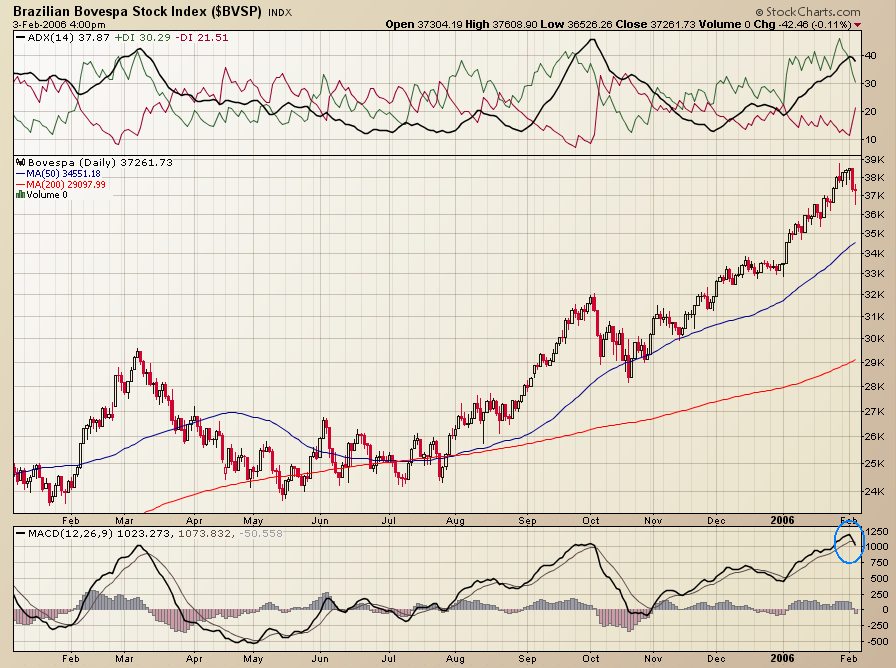The width and height of the screenshot is (896, 668).
Task: Click the 2006 label under the price panel
Action: pos(782,520)
